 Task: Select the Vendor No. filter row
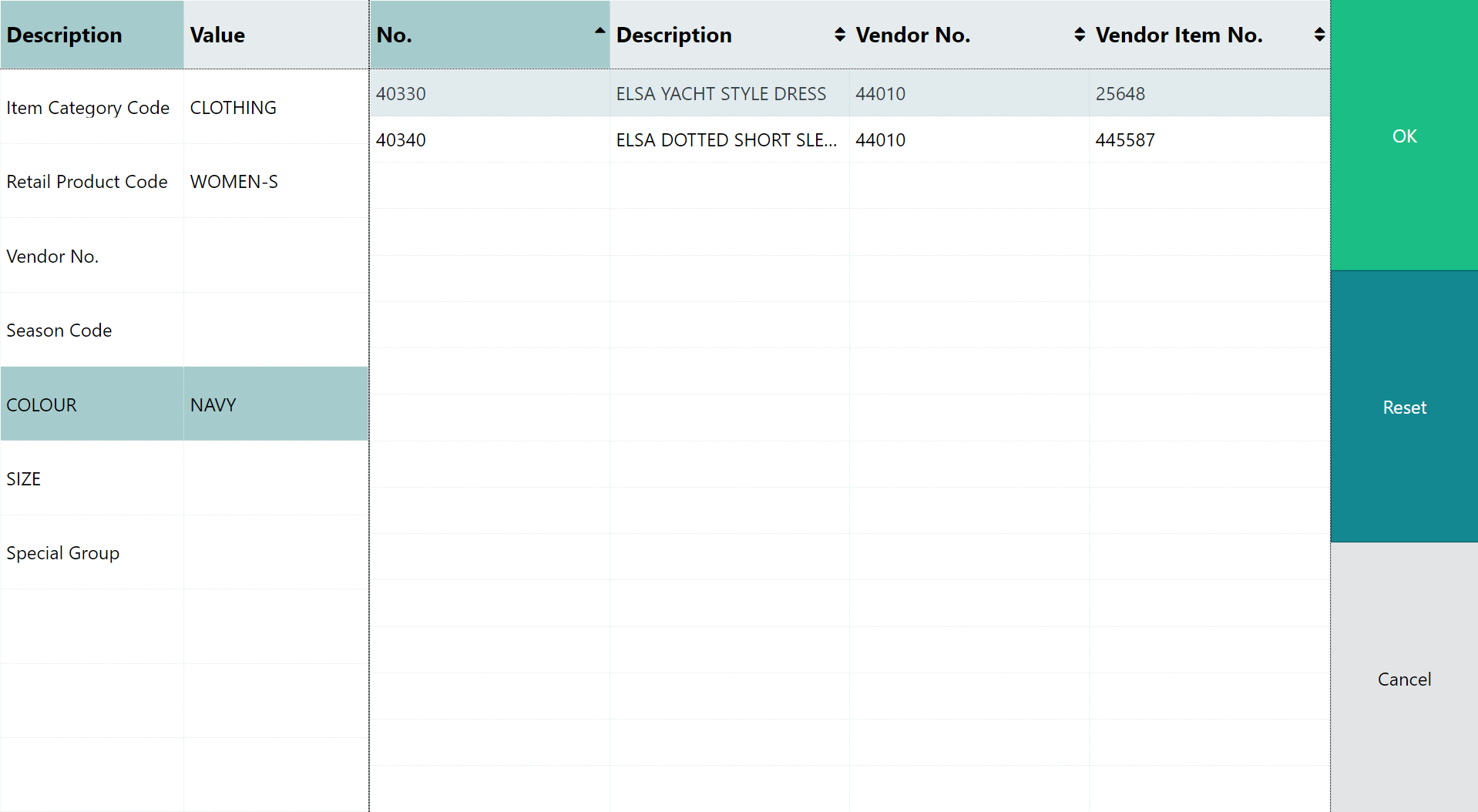92,257
